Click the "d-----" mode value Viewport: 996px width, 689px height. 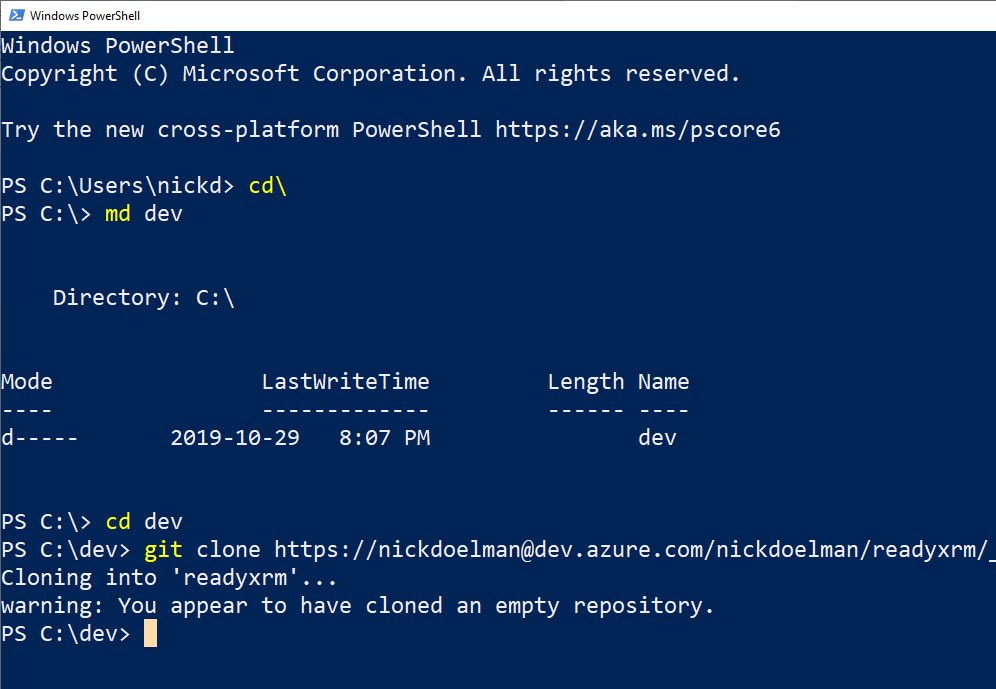tap(40, 438)
